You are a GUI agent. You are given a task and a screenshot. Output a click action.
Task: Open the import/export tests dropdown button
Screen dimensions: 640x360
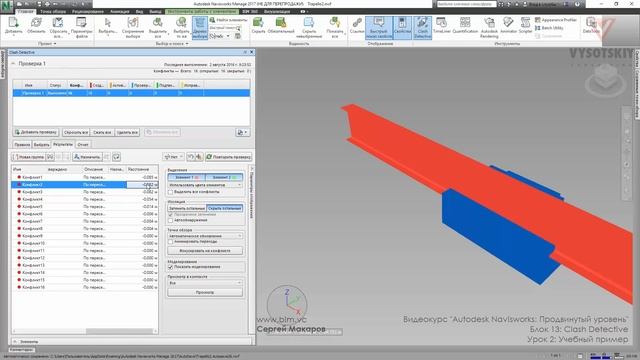tap(242, 132)
